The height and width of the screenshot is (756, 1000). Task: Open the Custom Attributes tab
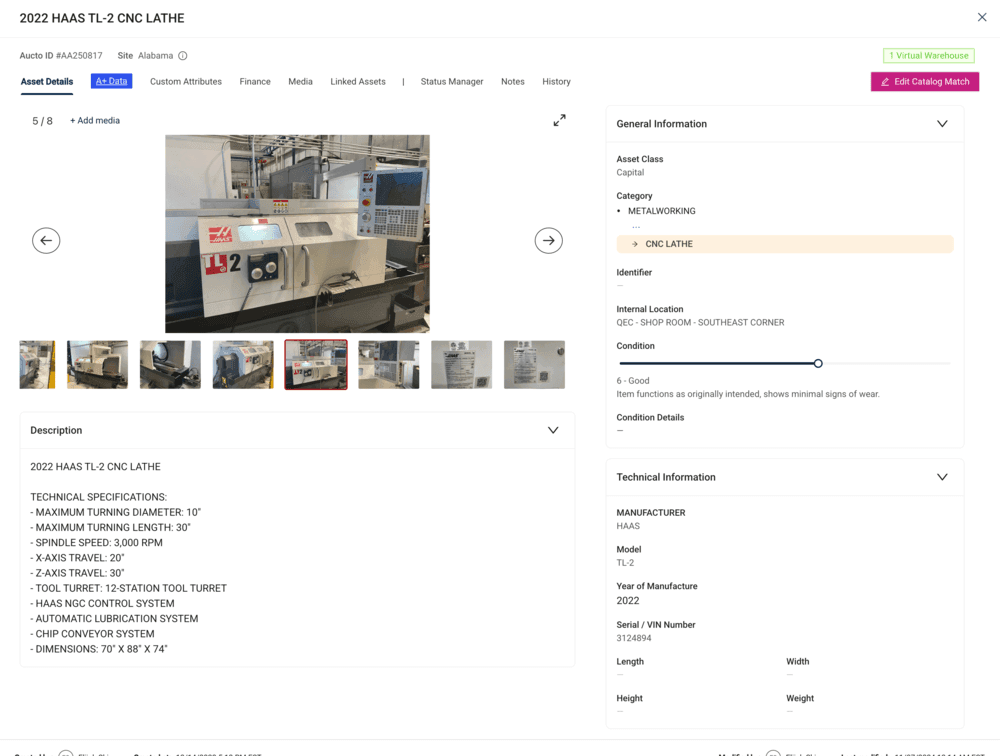pyautogui.click(x=186, y=82)
